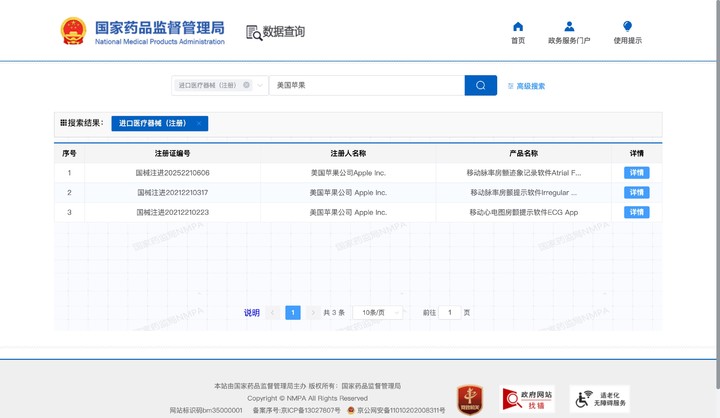
Task: Close the 进口医疗器械（注册）result tab
Action: point(199,124)
